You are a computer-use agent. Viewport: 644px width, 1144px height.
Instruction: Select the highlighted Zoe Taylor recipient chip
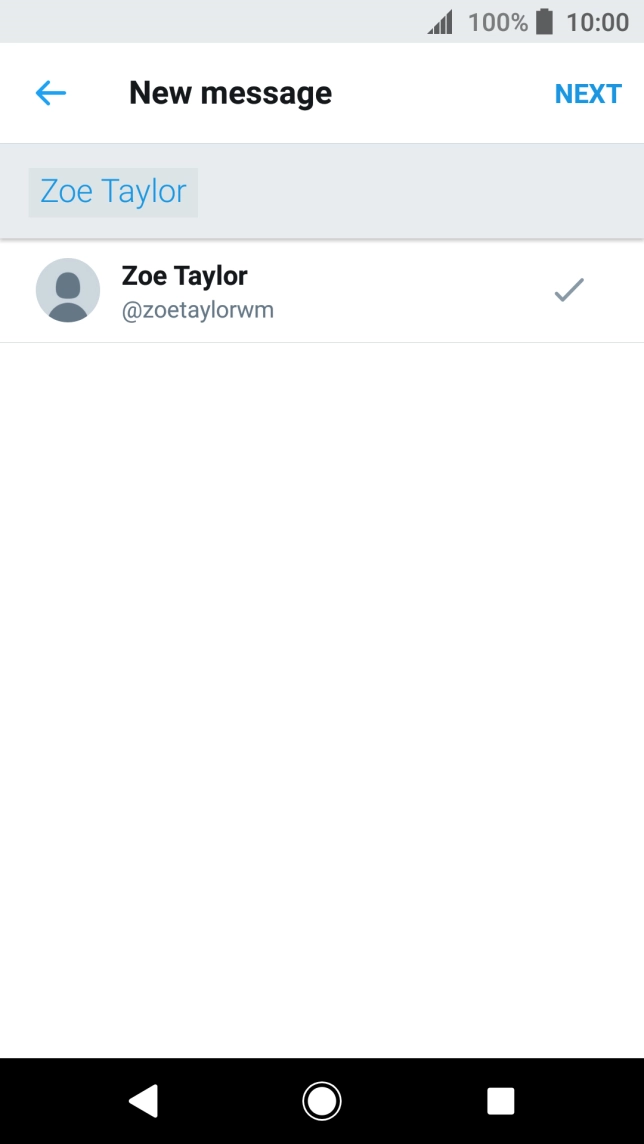click(x=113, y=192)
